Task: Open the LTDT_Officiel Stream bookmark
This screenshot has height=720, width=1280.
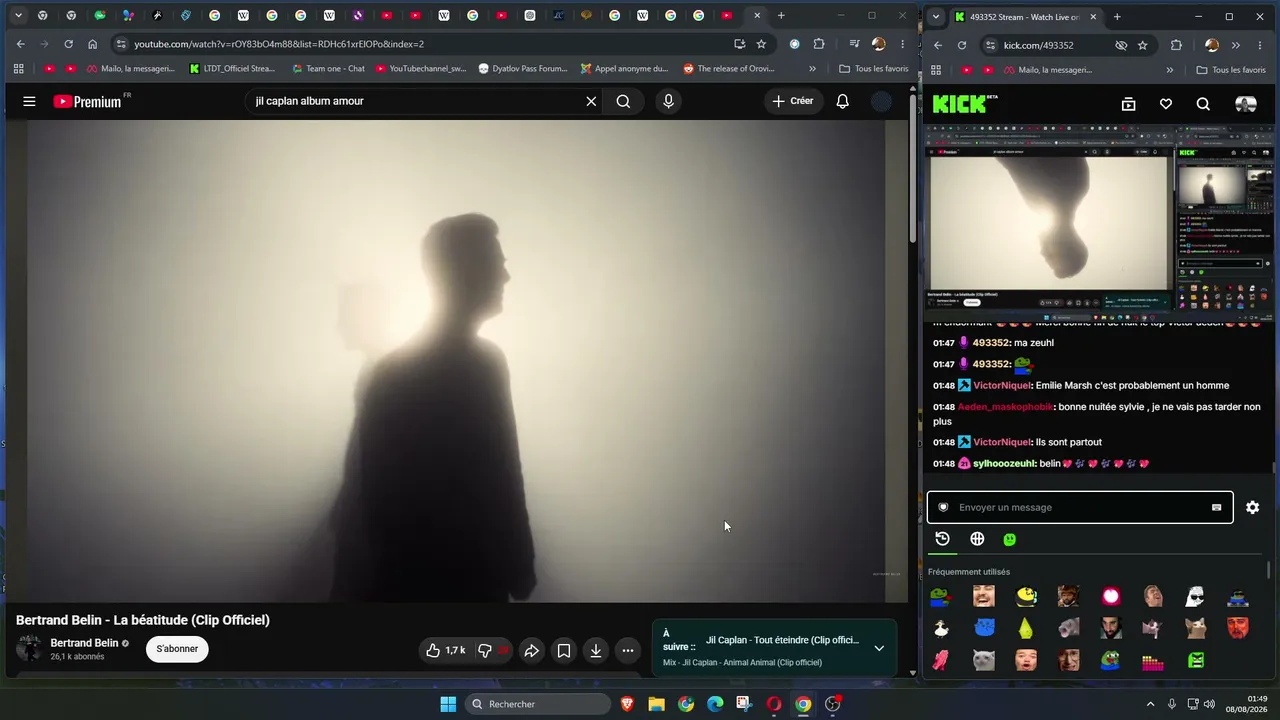Action: [232, 69]
